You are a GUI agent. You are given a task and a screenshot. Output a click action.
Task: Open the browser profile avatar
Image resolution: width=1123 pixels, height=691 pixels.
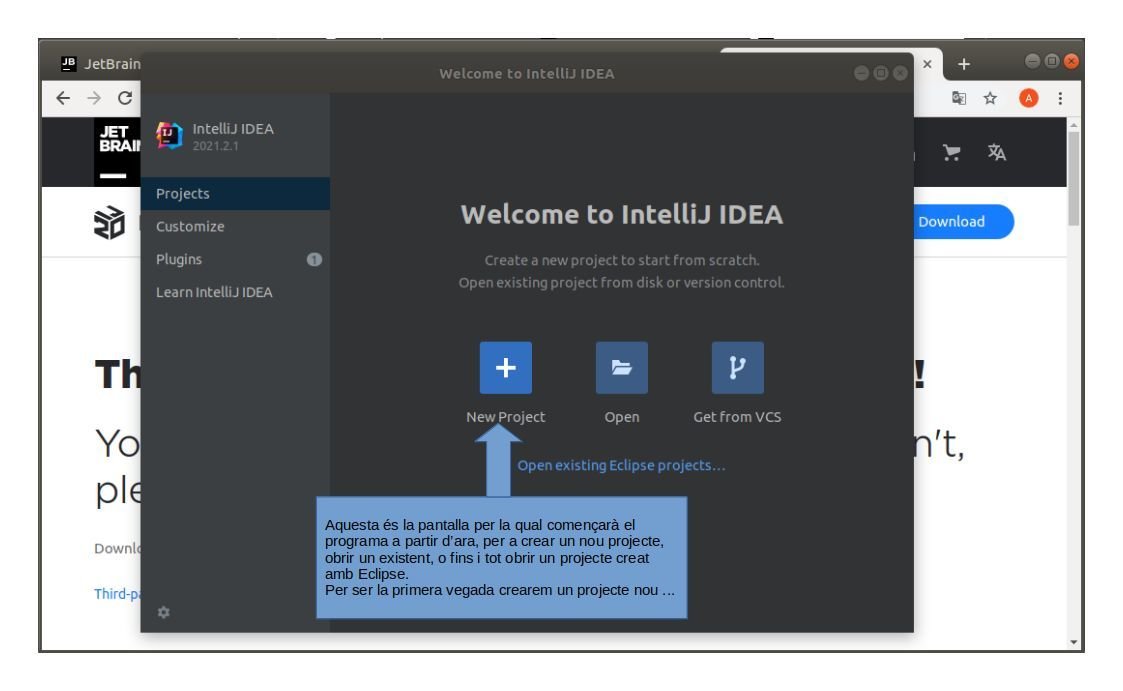click(1028, 98)
